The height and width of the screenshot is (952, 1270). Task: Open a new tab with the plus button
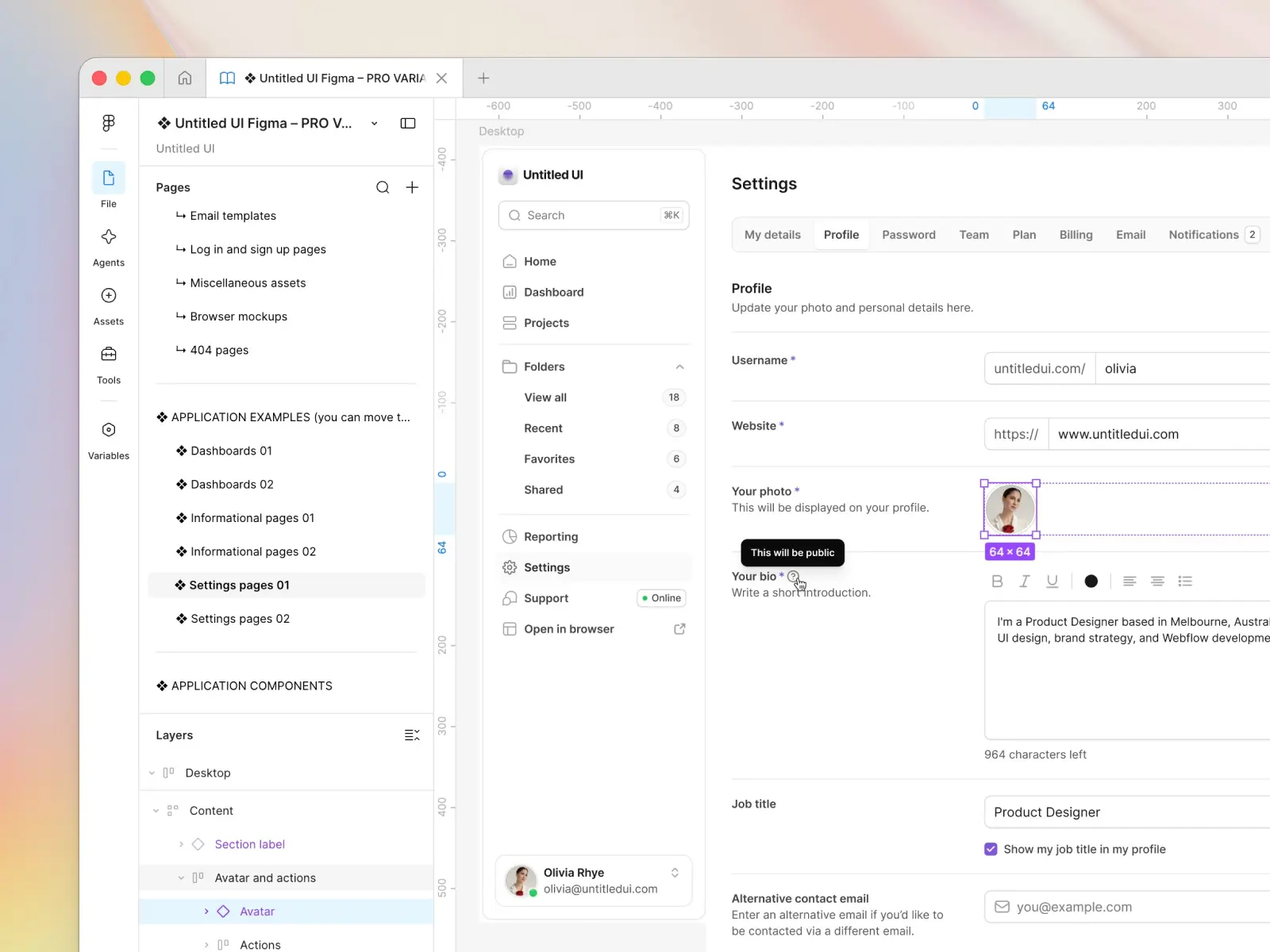483,78
